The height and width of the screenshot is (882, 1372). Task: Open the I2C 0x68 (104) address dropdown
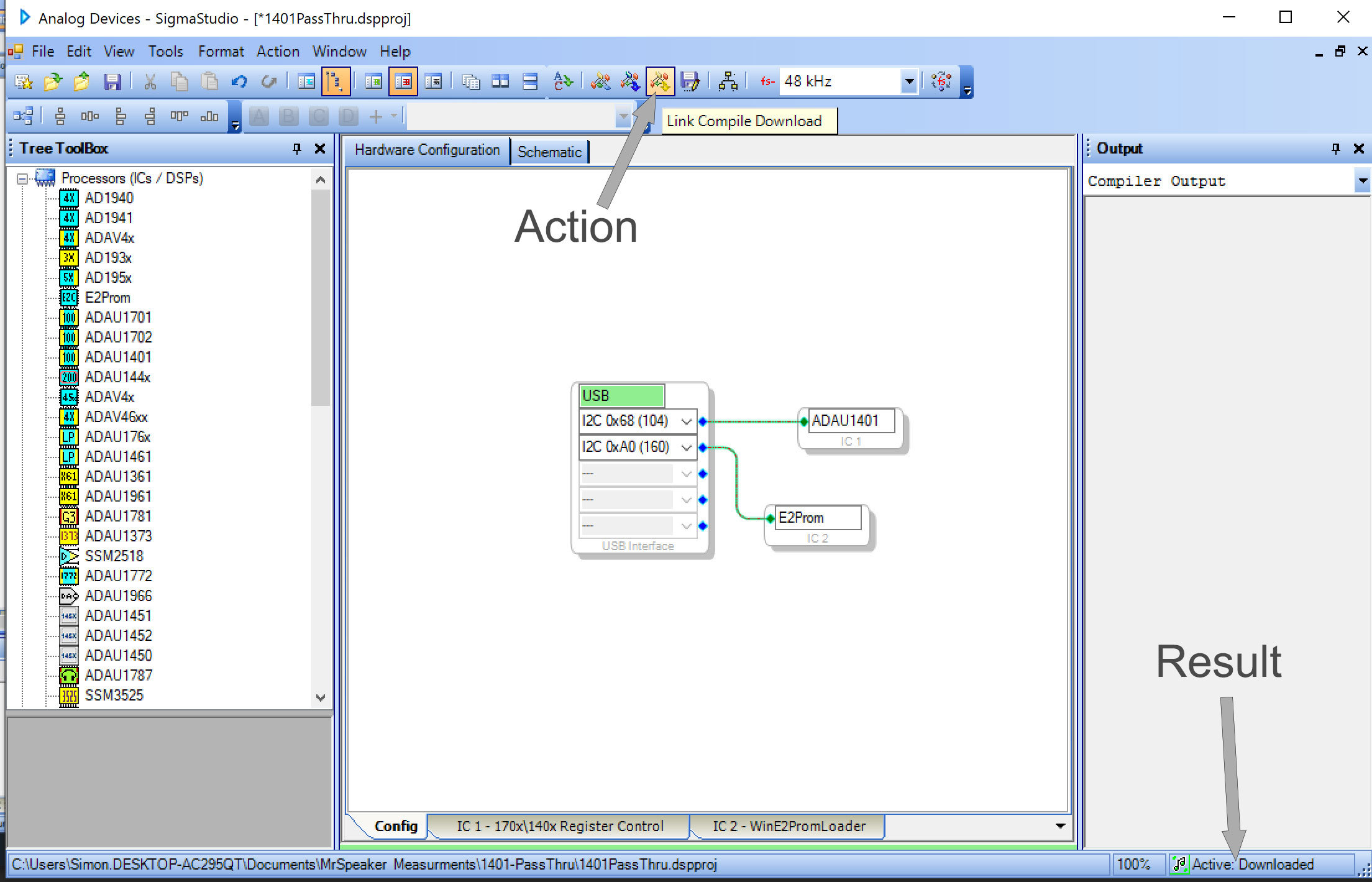coord(686,421)
